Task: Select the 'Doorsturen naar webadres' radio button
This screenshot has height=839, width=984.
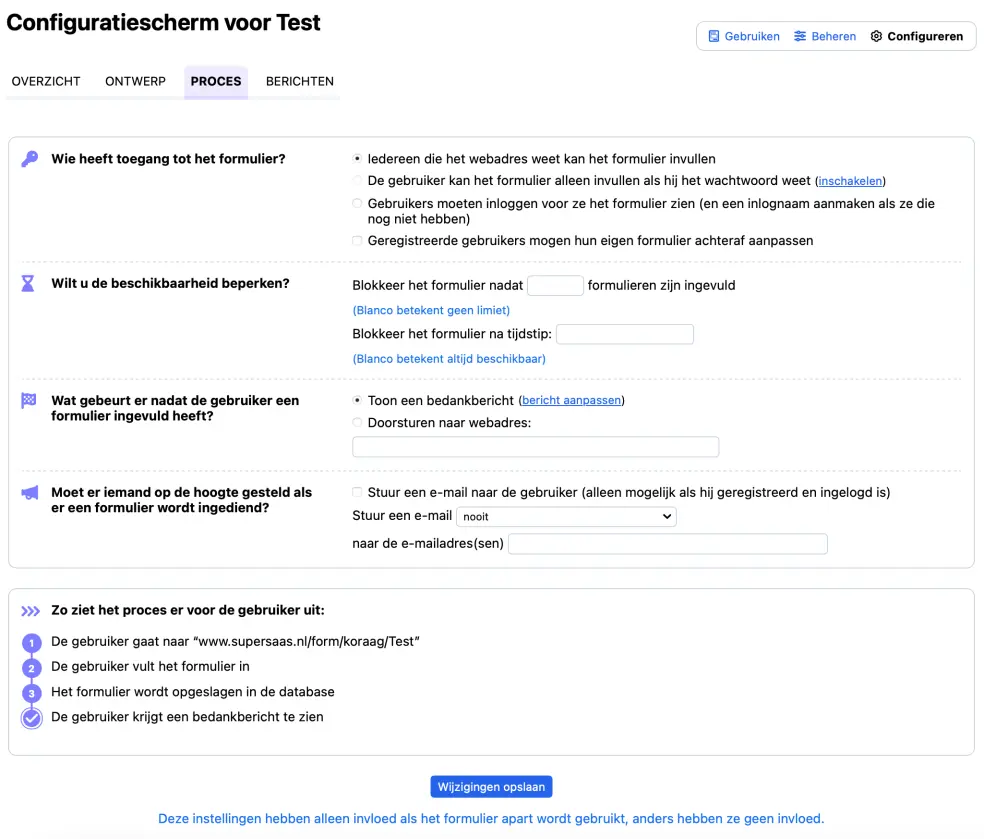Action: pos(358,423)
